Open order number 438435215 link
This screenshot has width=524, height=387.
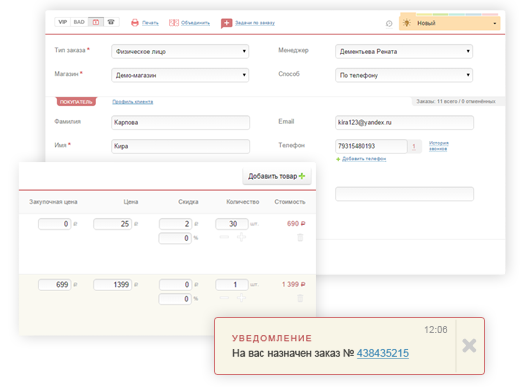click(383, 353)
